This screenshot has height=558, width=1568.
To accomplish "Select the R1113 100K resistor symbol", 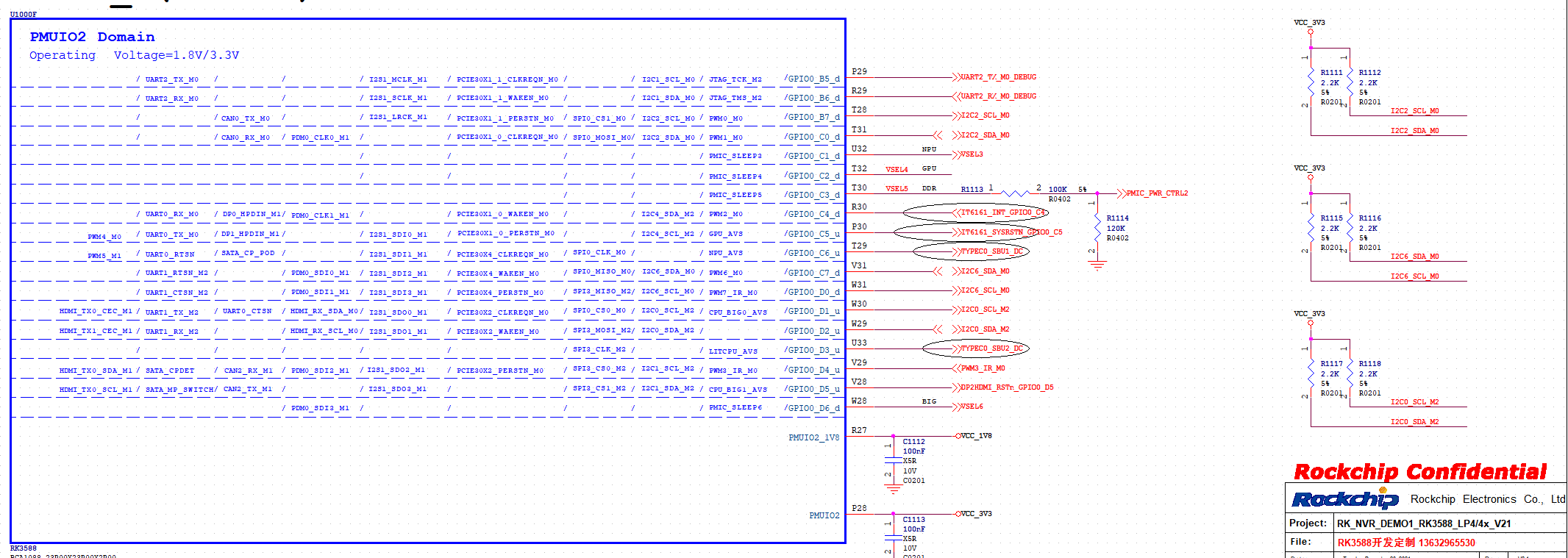I will 1015,193.
